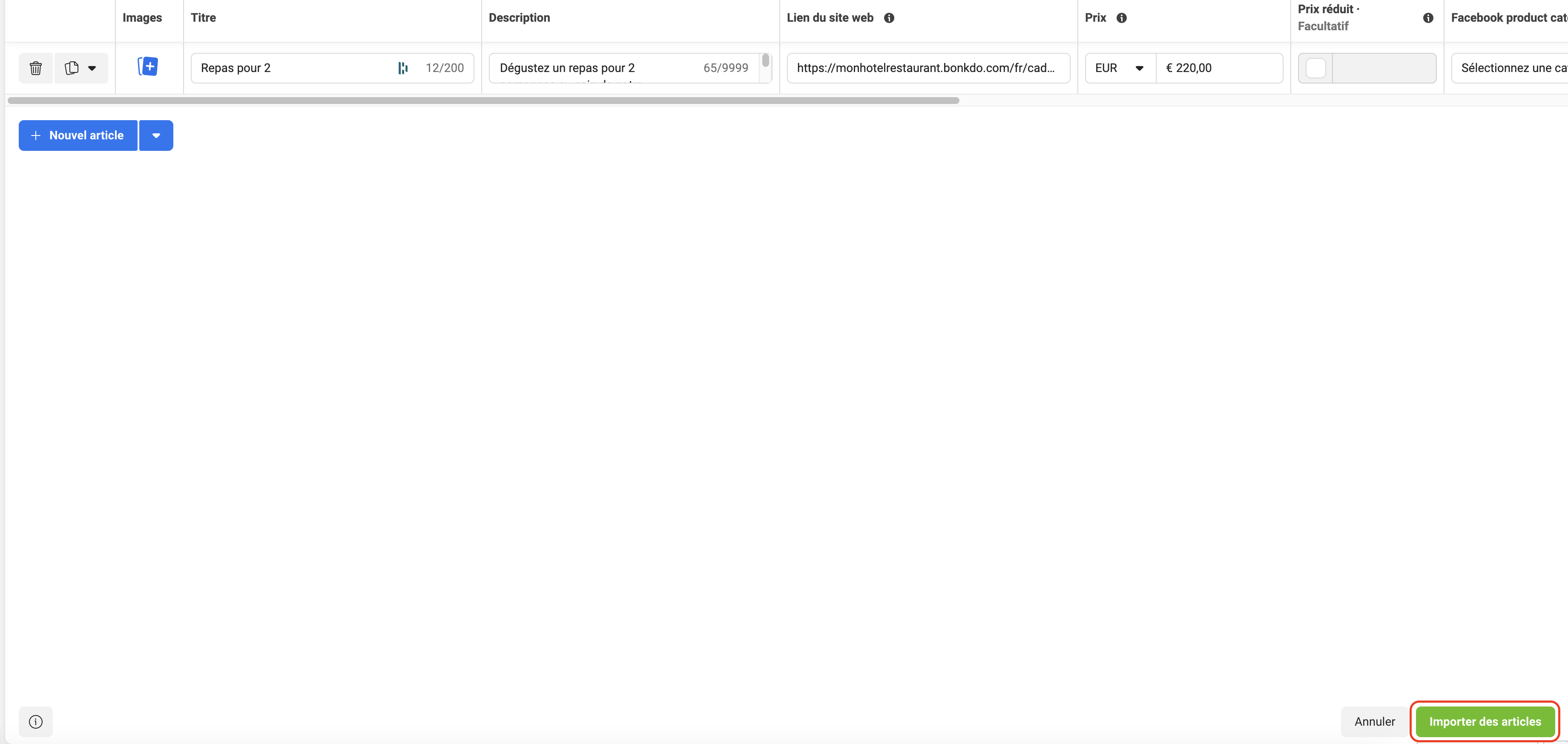Click the Repas pour 2 title field
The height and width of the screenshot is (744, 1568).
tap(292, 68)
